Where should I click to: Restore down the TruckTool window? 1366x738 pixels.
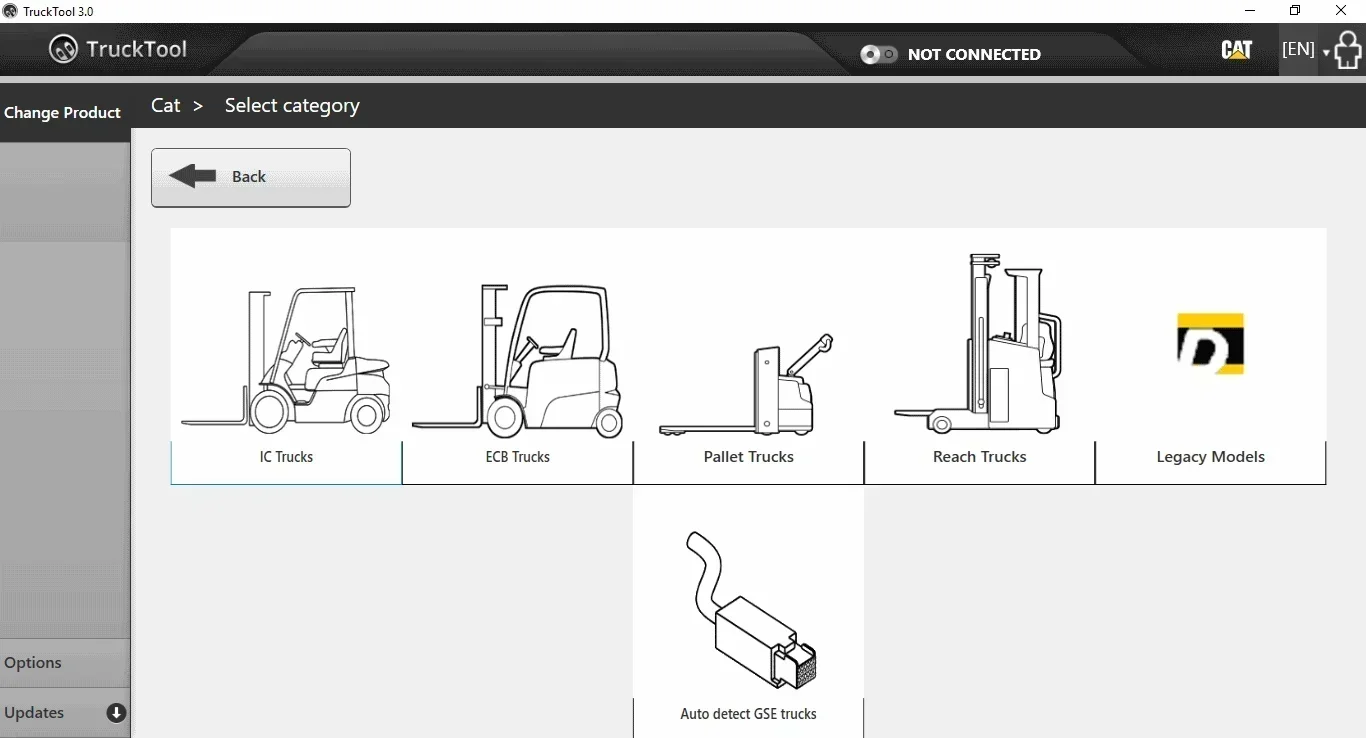(x=1295, y=11)
